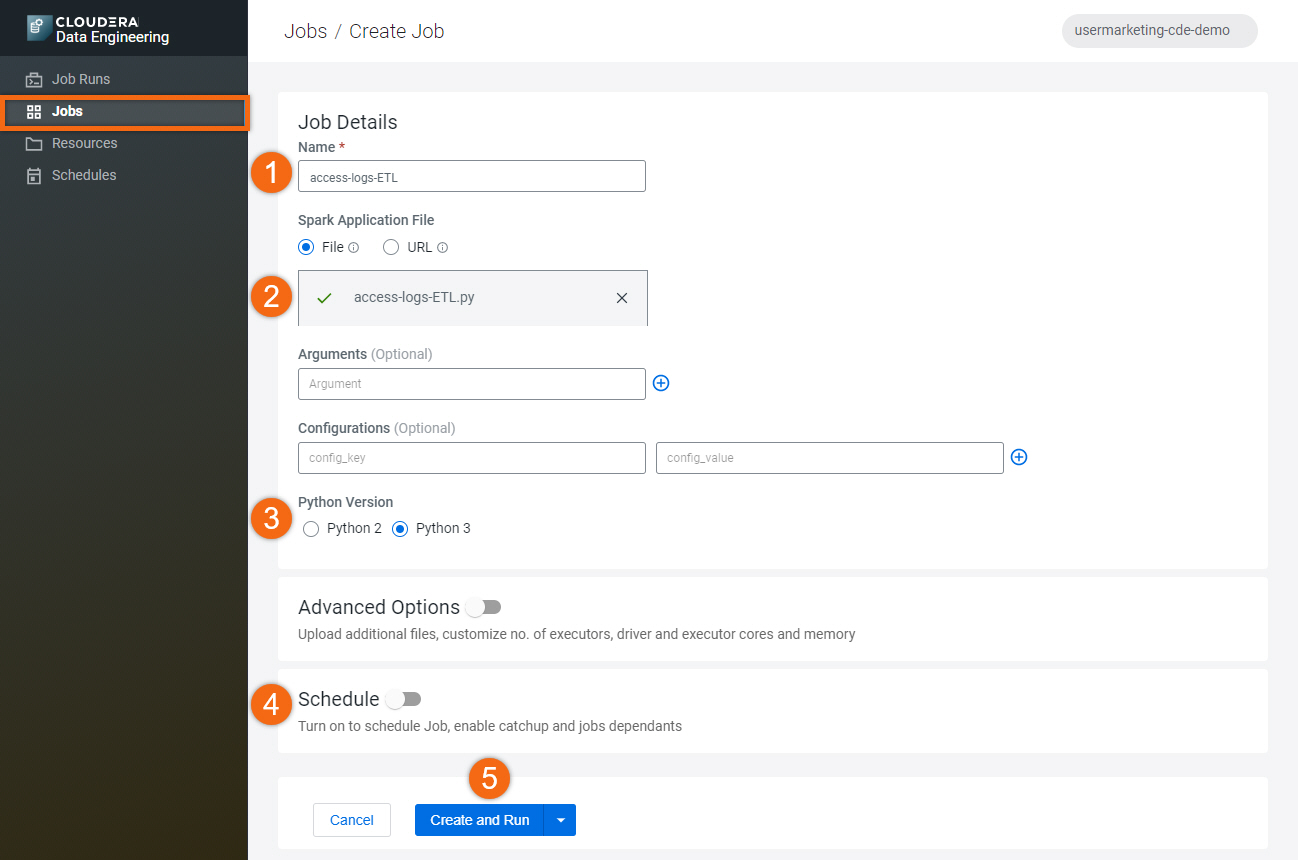Viewport: 1298px width, 860px height.
Task: Remove the uploaded access-logs-ETL.py file
Action: [x=622, y=298]
